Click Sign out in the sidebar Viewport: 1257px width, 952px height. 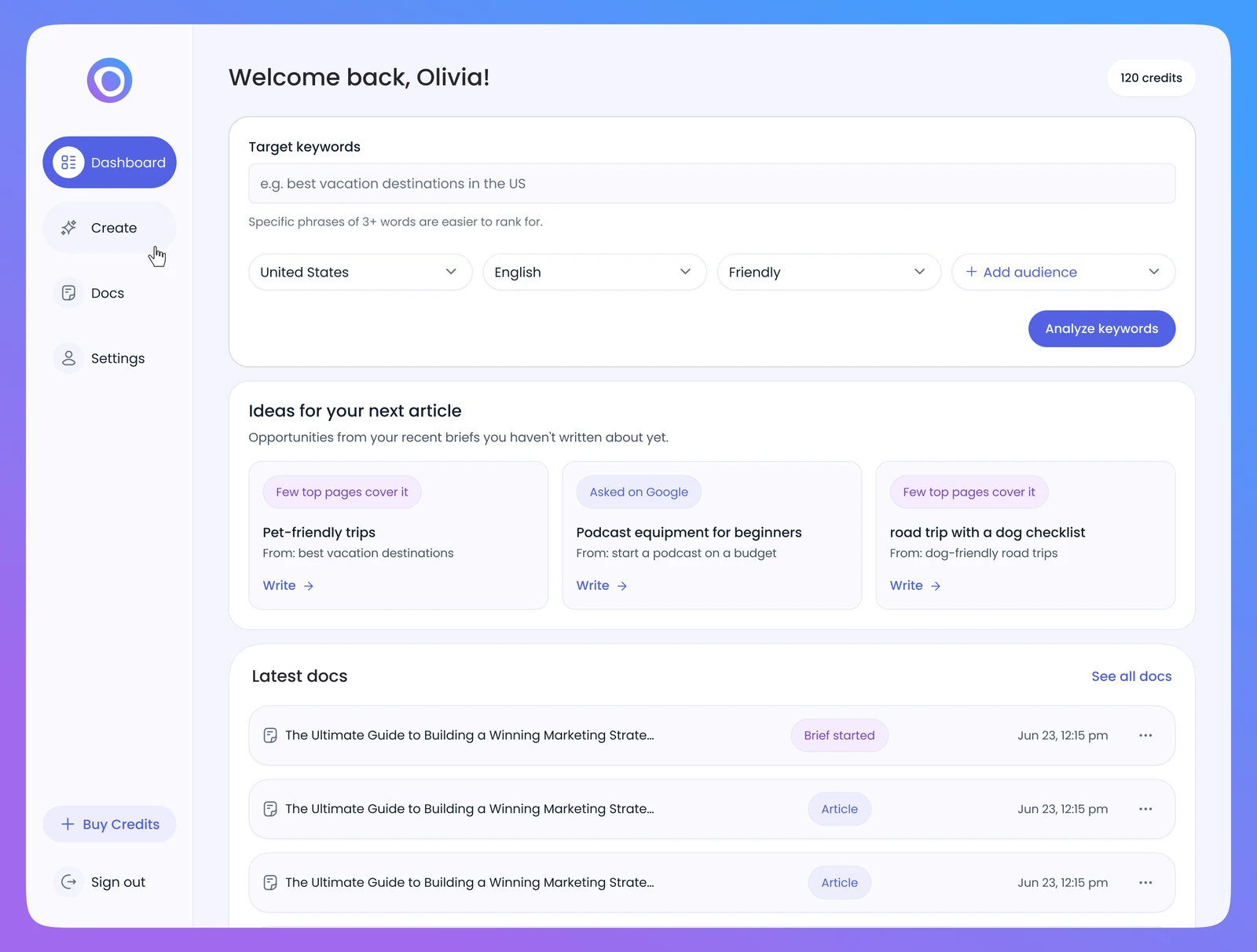(109, 882)
